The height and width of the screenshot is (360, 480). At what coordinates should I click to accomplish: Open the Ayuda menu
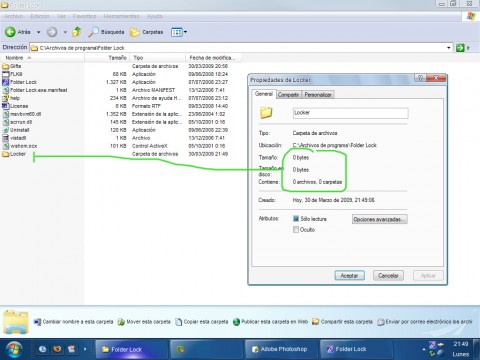pyautogui.click(x=155, y=16)
